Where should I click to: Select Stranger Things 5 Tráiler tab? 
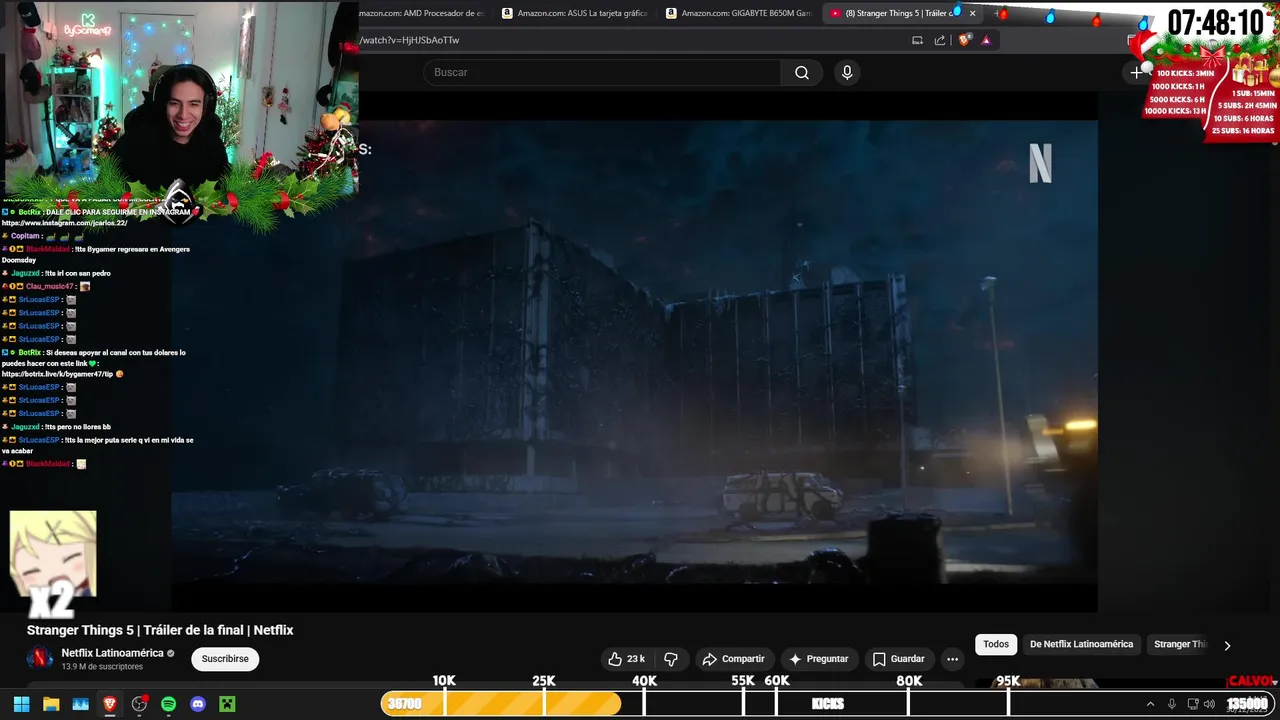[893, 13]
